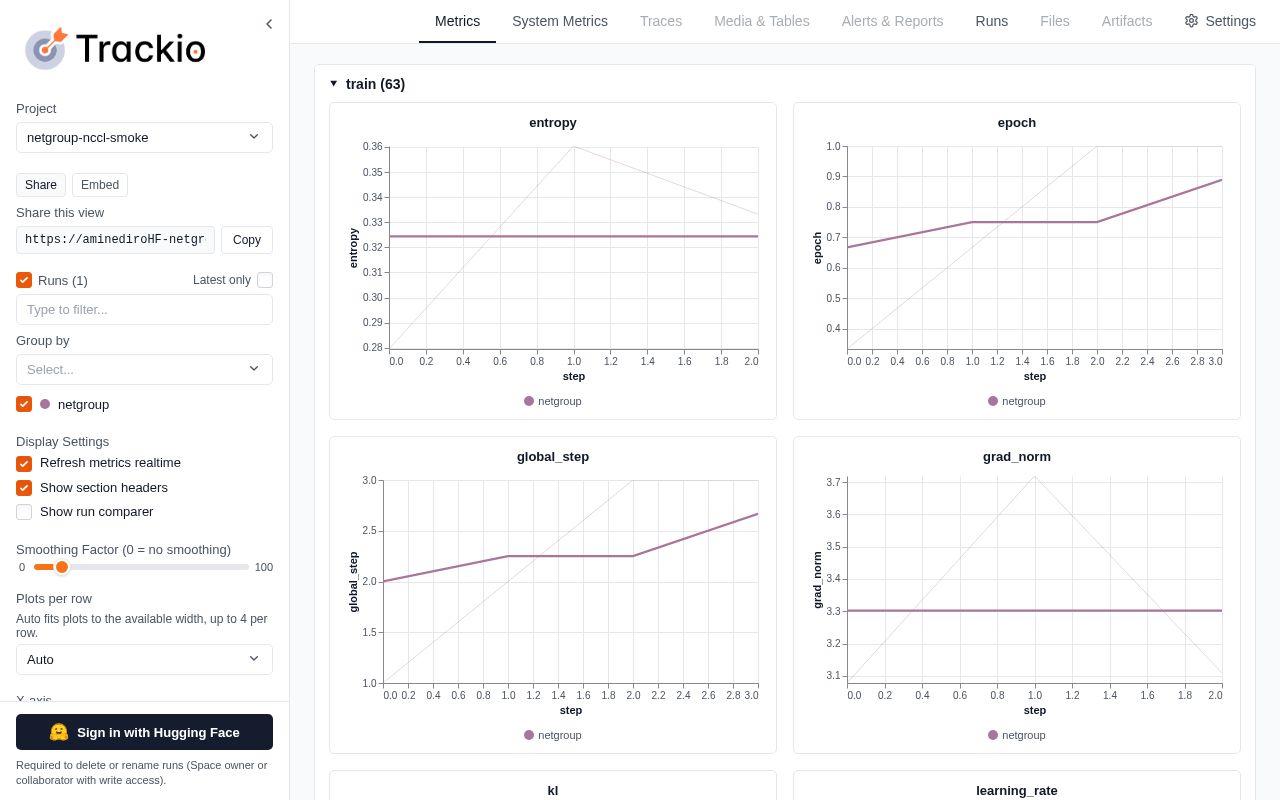Viewport: 1280px width, 800px height.
Task: Click the epoch chart title
Action: pyautogui.click(x=1017, y=123)
